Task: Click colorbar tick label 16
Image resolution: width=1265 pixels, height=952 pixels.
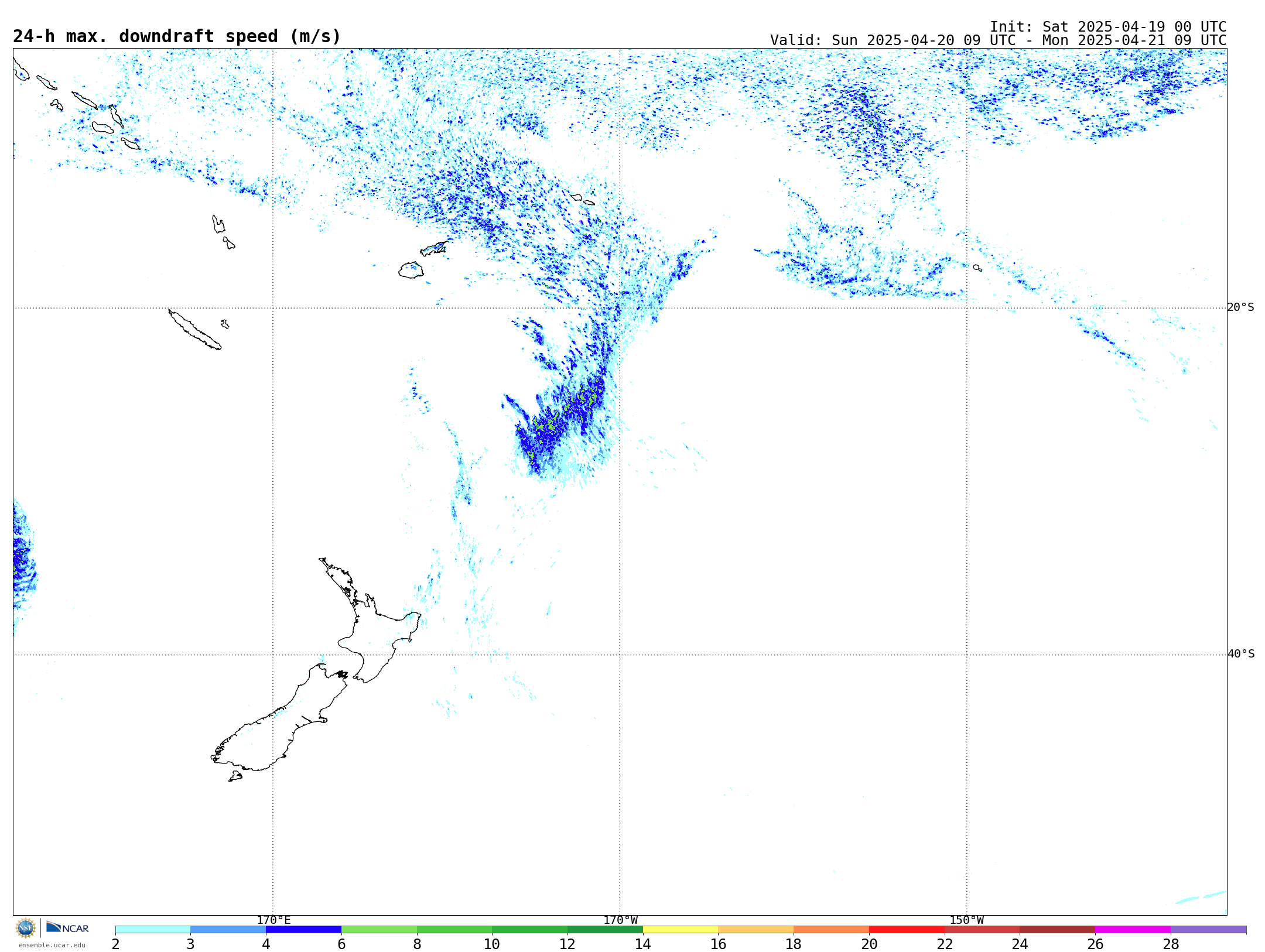Action: (x=718, y=944)
